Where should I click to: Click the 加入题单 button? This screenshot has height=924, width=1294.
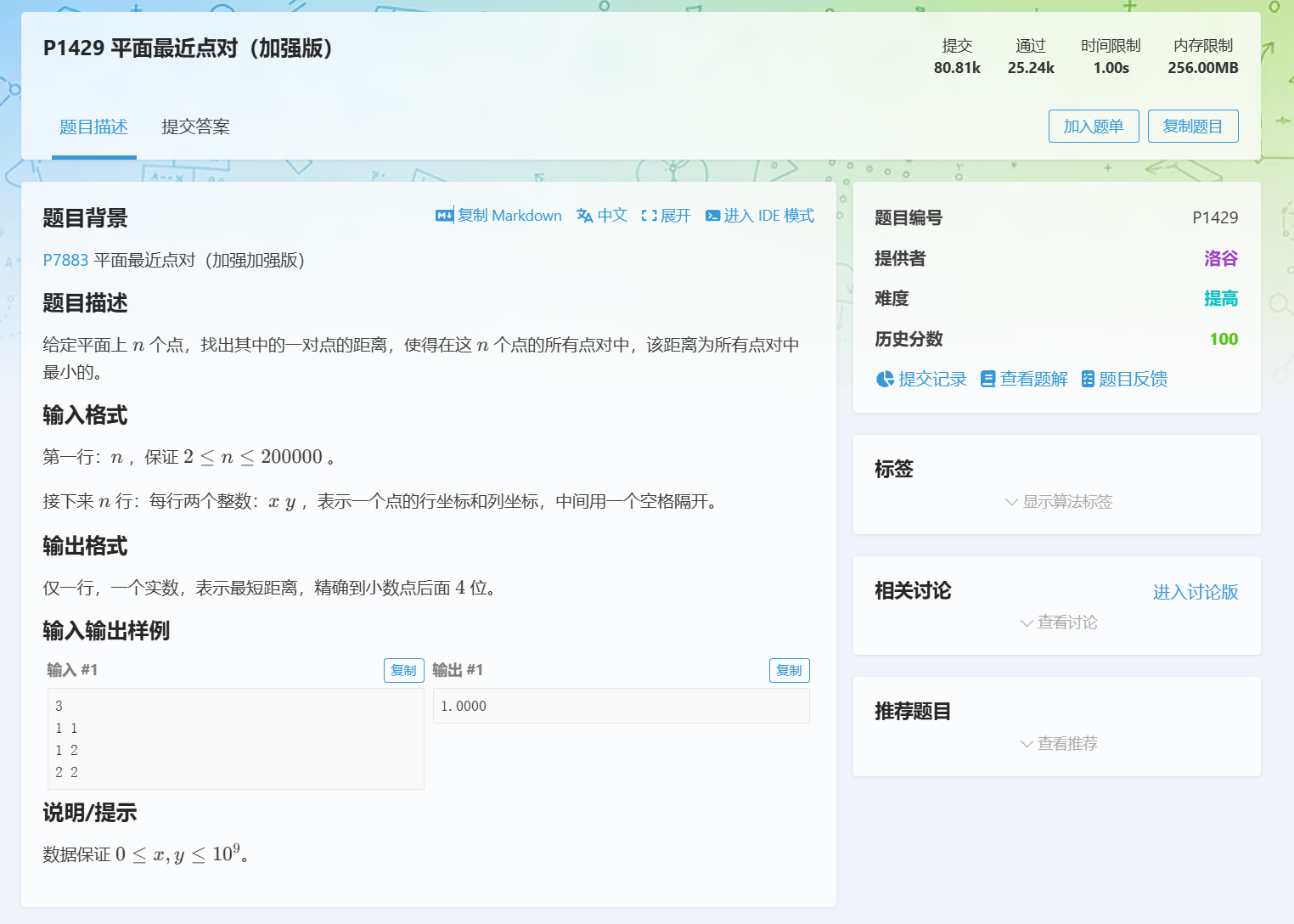click(x=1094, y=127)
